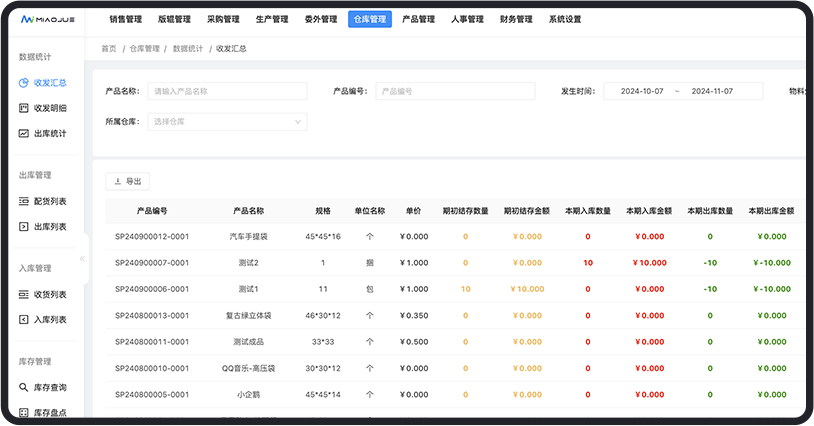Image resolution: width=814 pixels, height=426 pixels.
Task: Open 销售管理 top menu
Action: [126, 19]
